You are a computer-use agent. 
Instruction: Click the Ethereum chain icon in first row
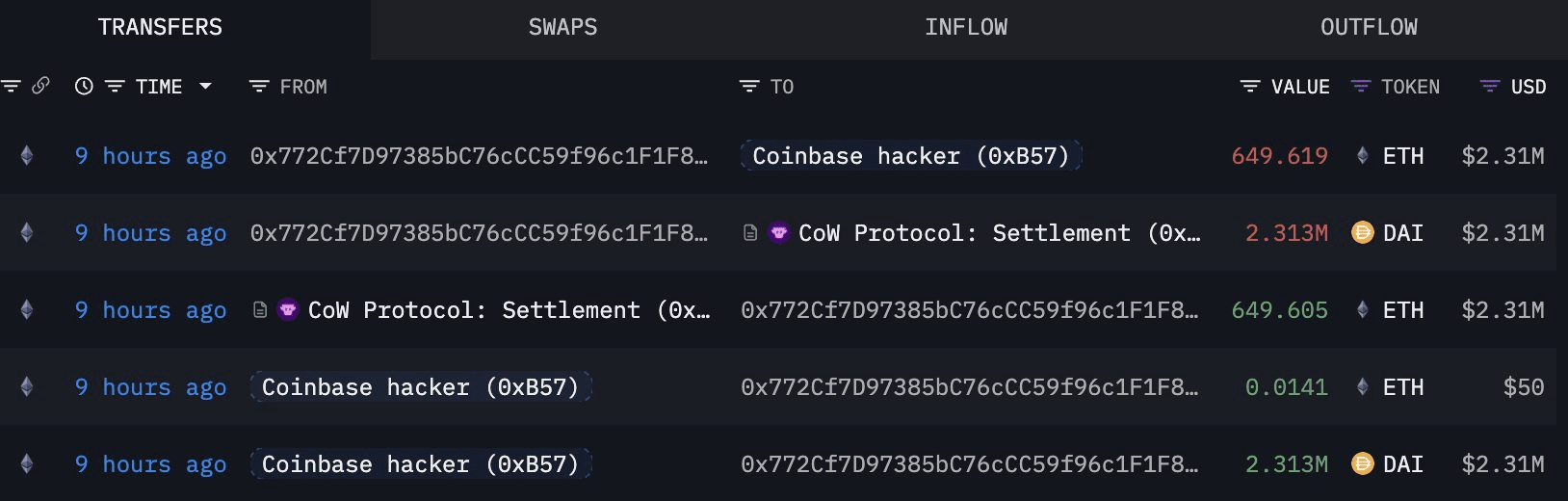pyautogui.click(x=27, y=155)
